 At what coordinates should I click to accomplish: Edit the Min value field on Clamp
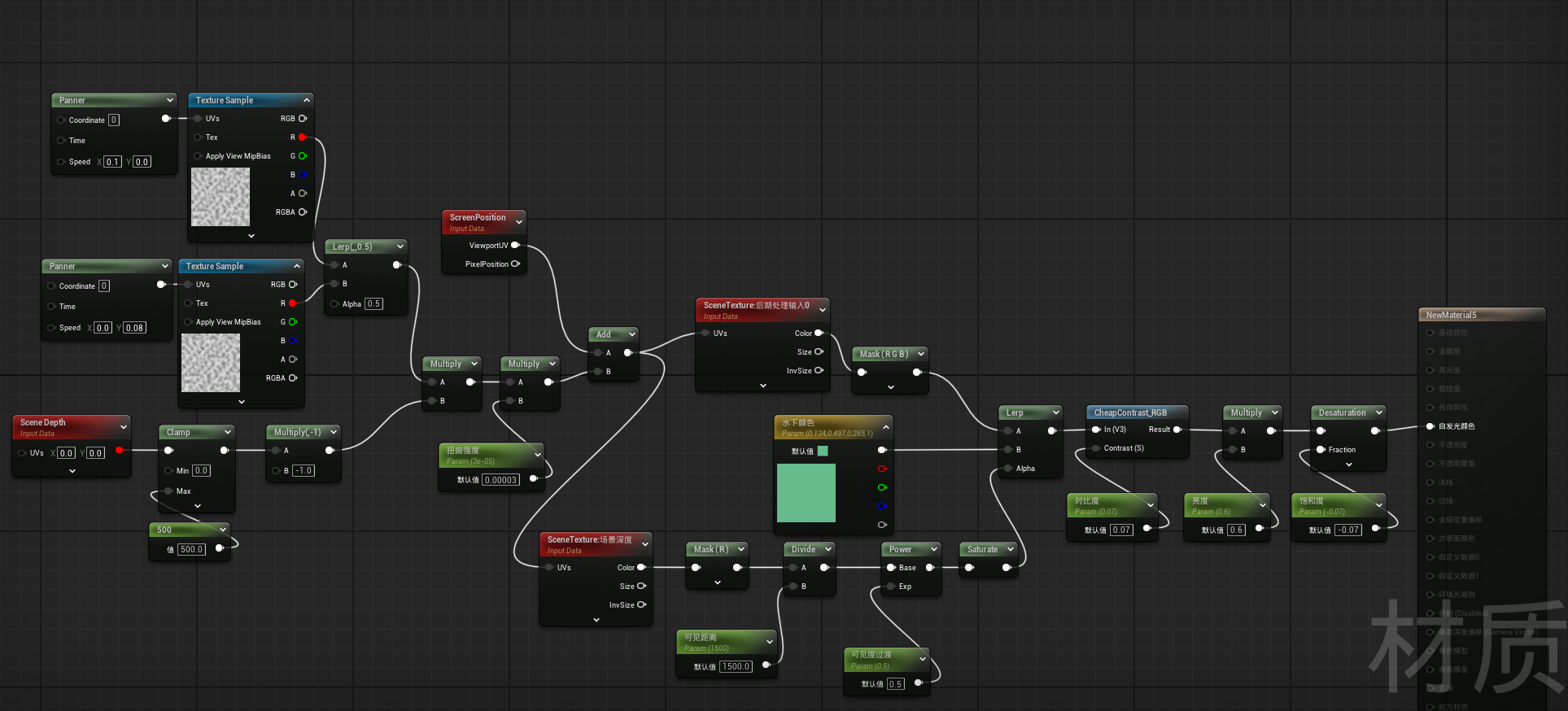click(x=201, y=471)
